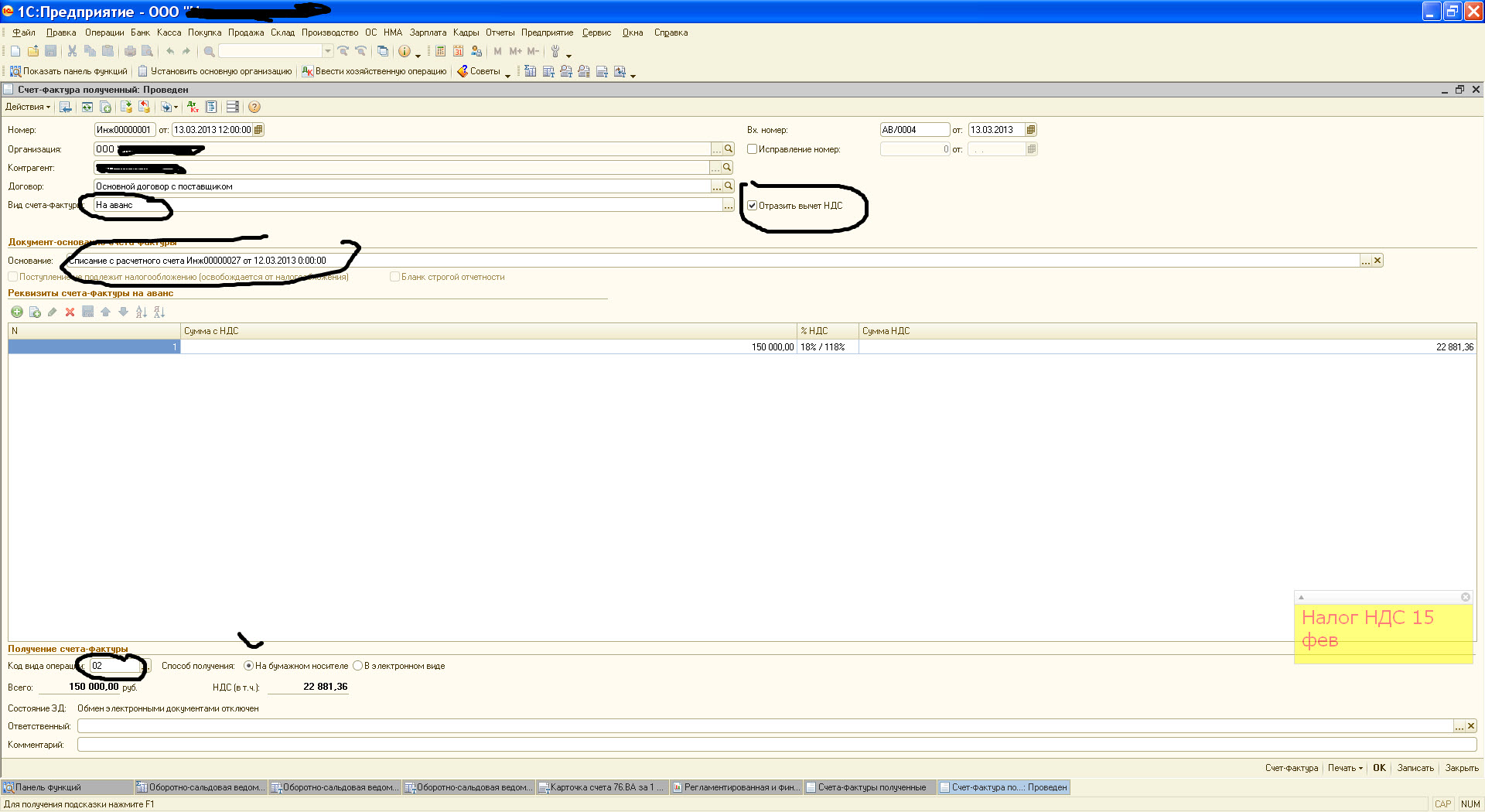Expand the Действия dropdown menu
The image size is (1485, 812).
[28, 107]
